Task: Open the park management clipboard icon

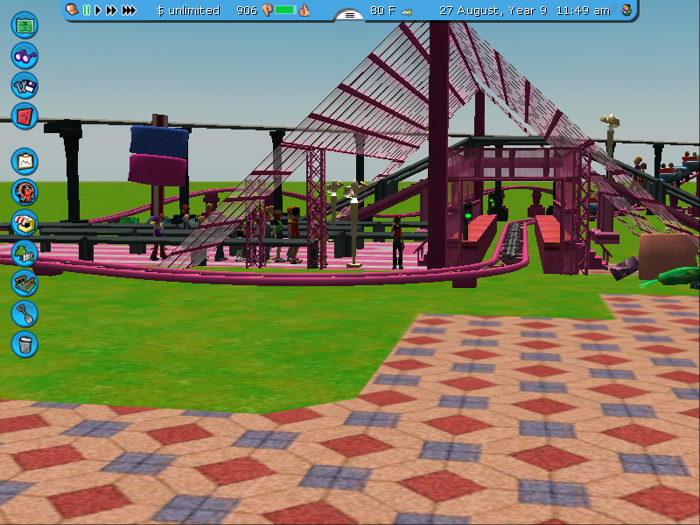Action: pyautogui.click(x=25, y=162)
